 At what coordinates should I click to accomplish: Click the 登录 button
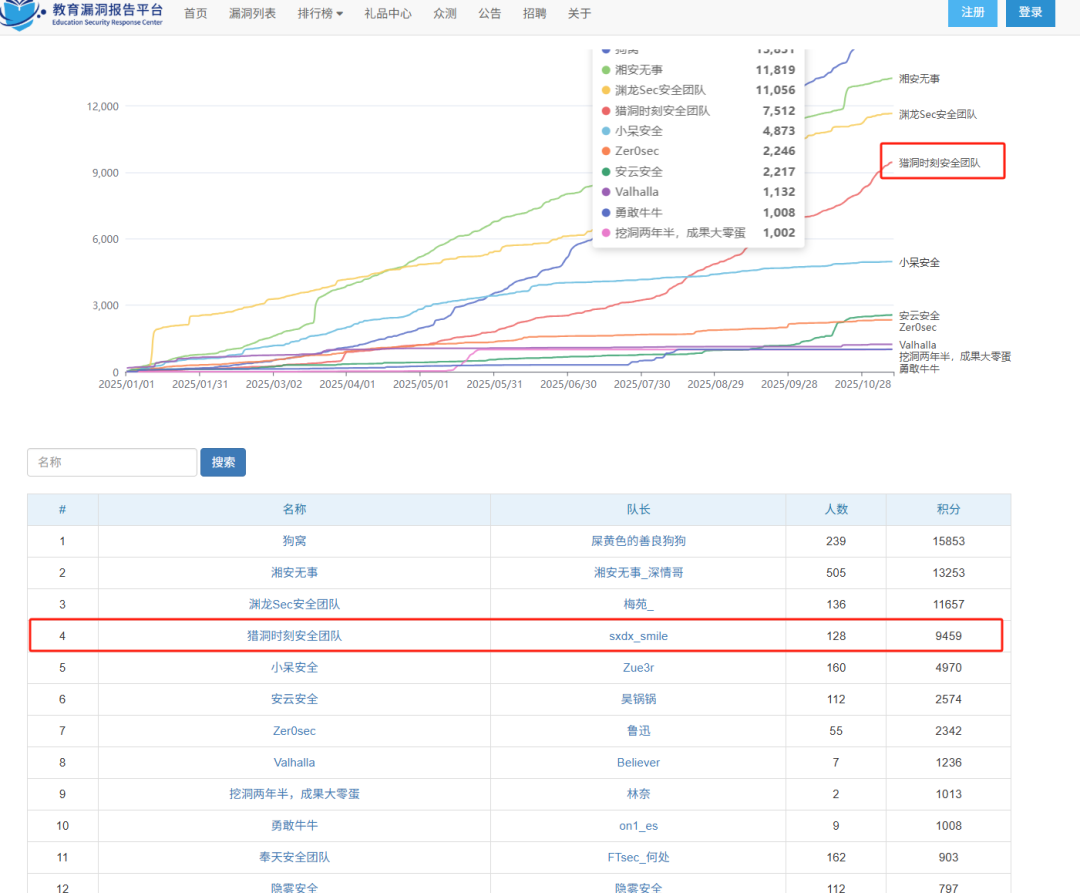tap(1030, 12)
